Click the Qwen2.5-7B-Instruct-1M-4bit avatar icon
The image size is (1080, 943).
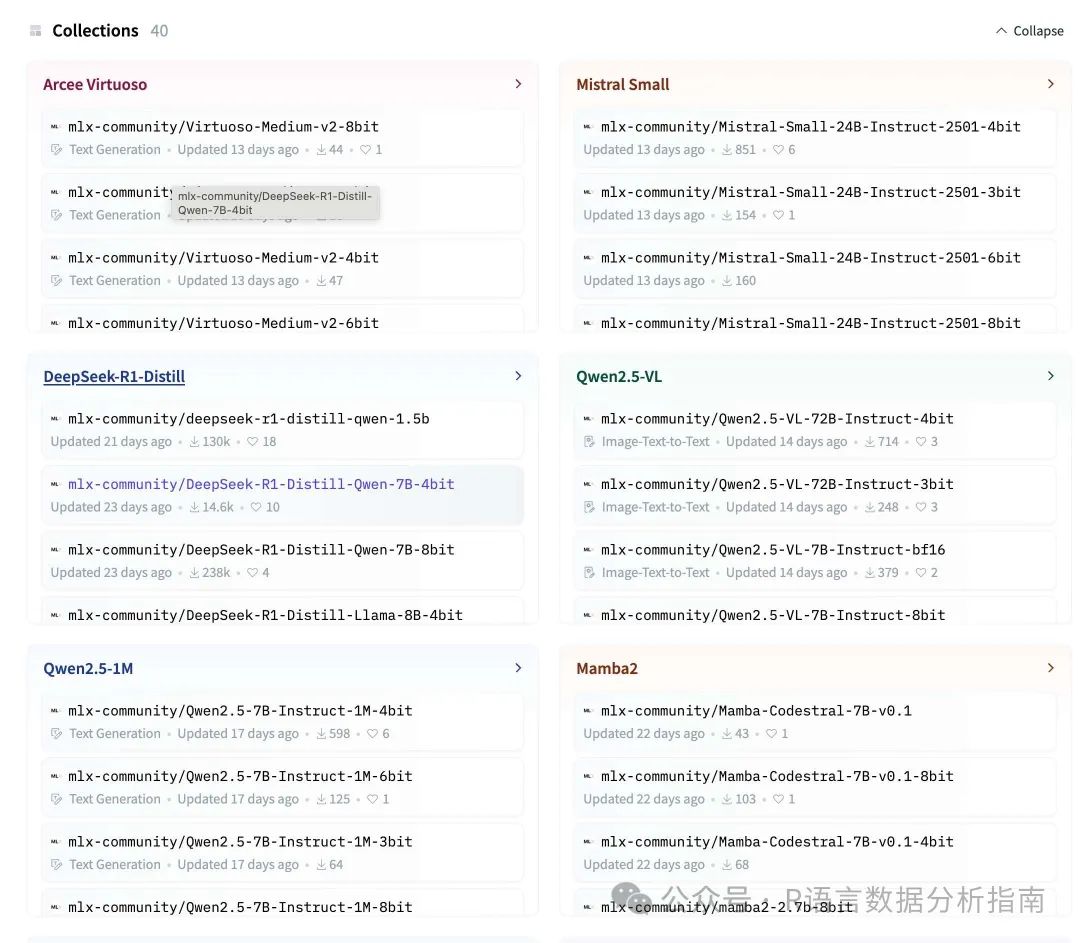tap(55, 711)
